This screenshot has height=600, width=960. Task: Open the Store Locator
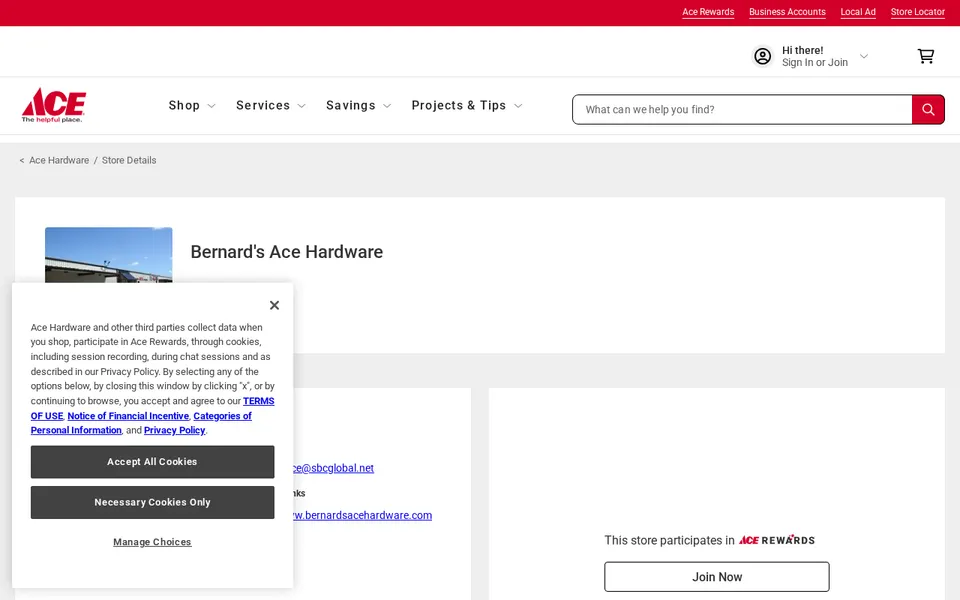pos(917,12)
